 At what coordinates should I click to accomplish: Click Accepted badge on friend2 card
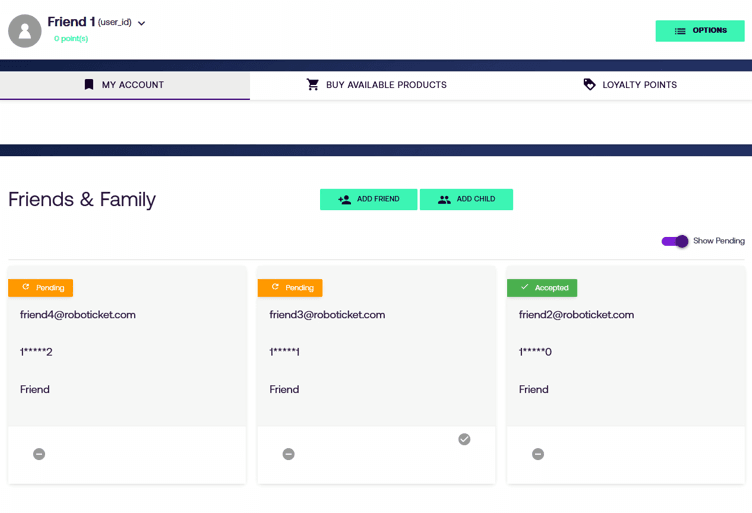point(542,288)
